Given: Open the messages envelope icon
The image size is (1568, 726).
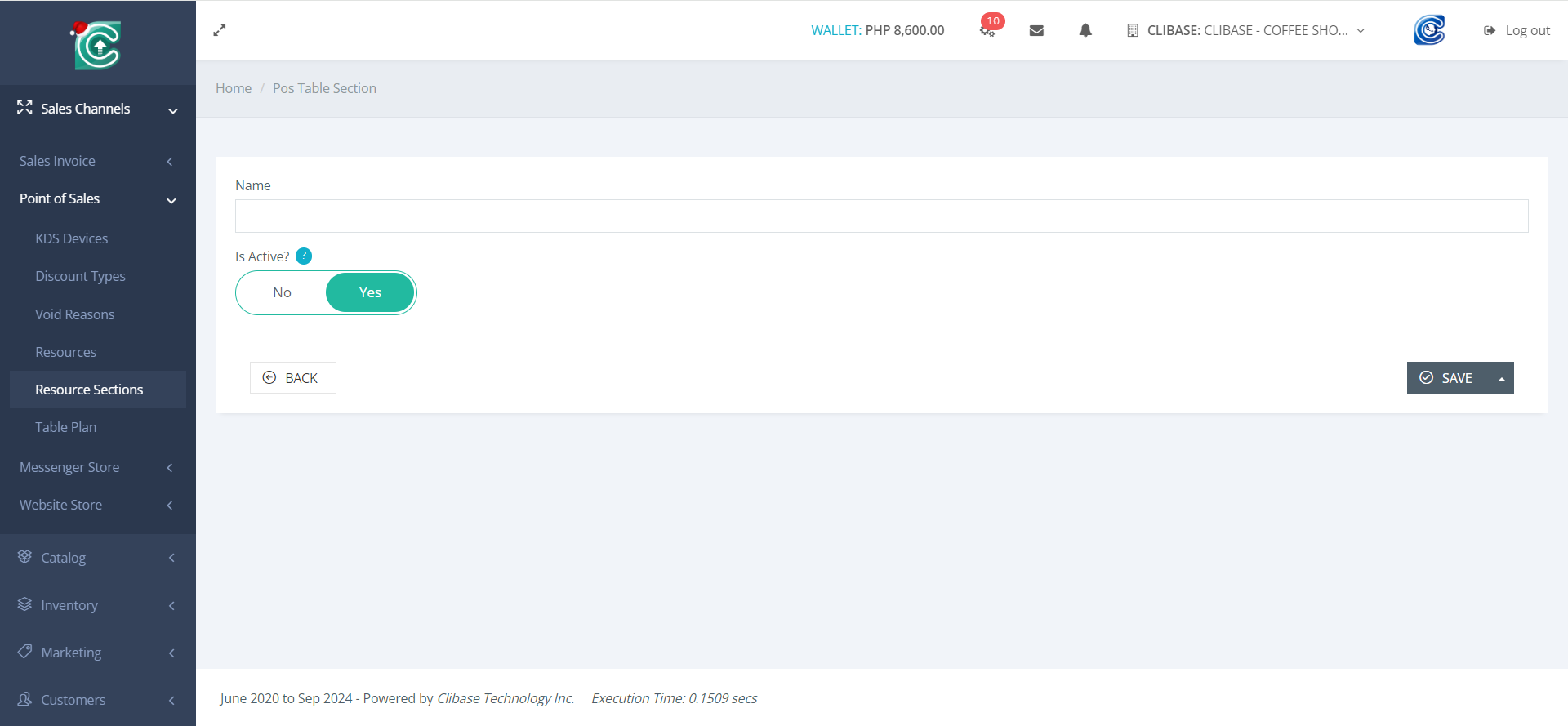Looking at the screenshot, I should (x=1036, y=30).
